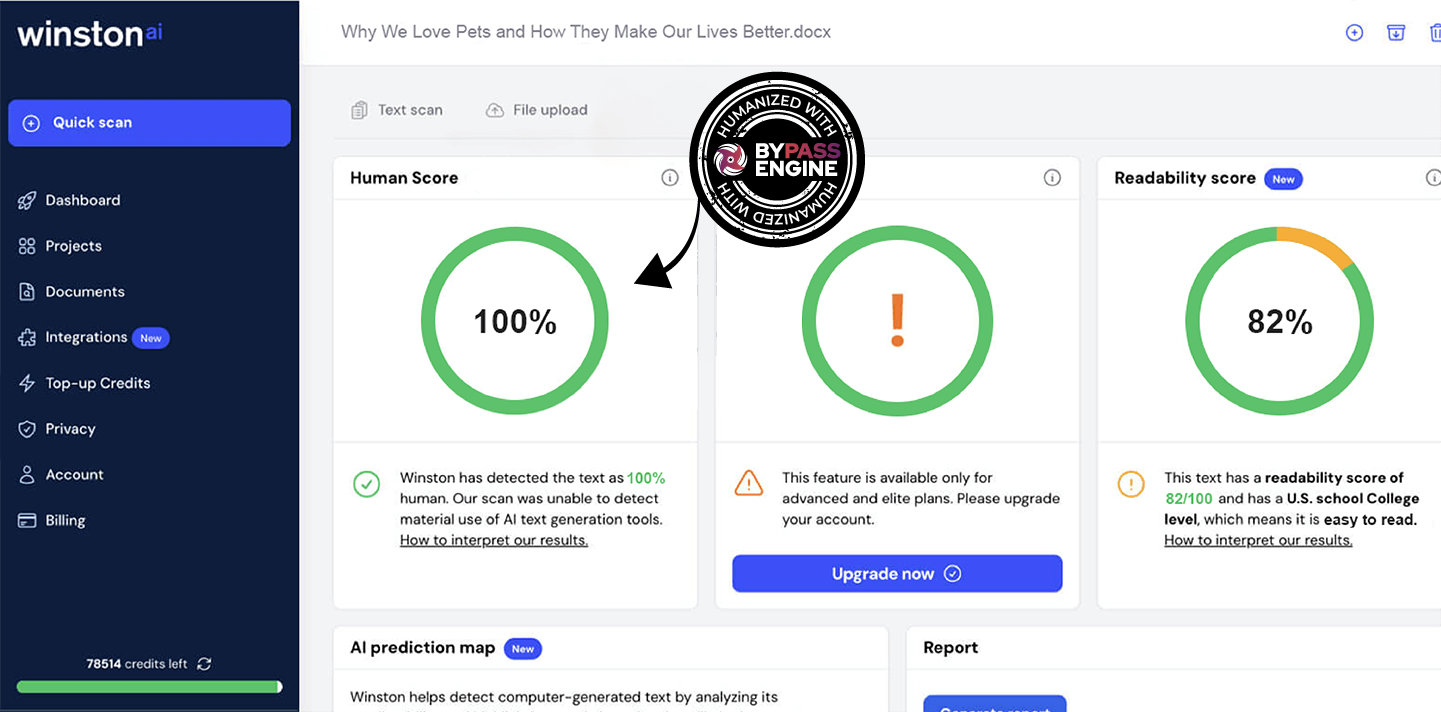Open the Account page
This screenshot has height=712, width=1441.
point(74,475)
